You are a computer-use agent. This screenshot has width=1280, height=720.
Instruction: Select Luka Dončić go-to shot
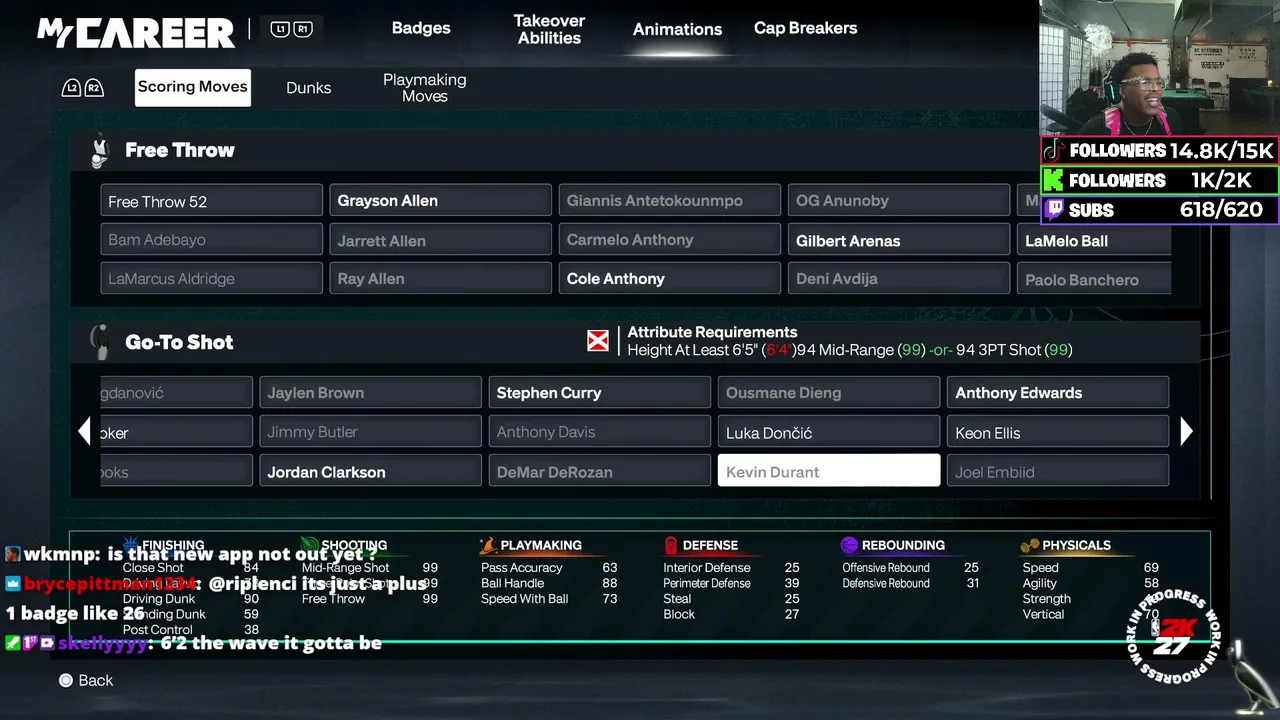828,431
